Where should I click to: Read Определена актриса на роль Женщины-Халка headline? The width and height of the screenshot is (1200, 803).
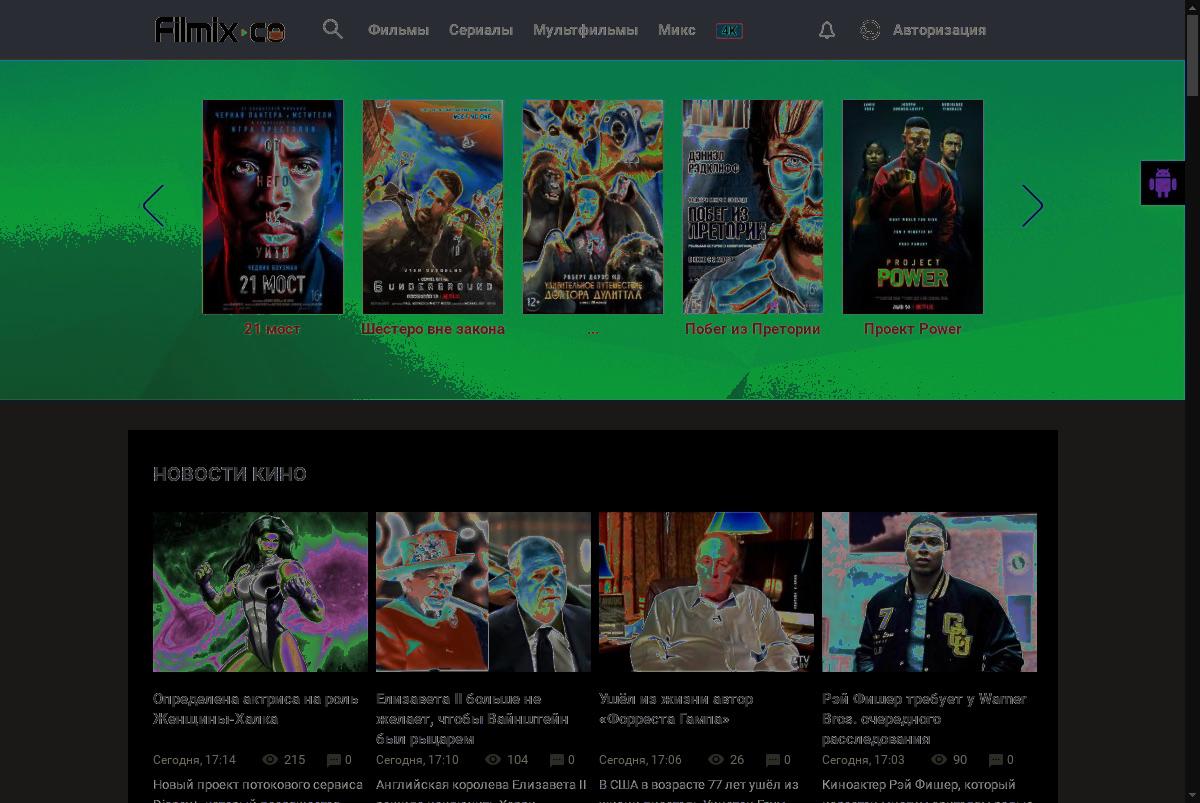click(x=256, y=709)
